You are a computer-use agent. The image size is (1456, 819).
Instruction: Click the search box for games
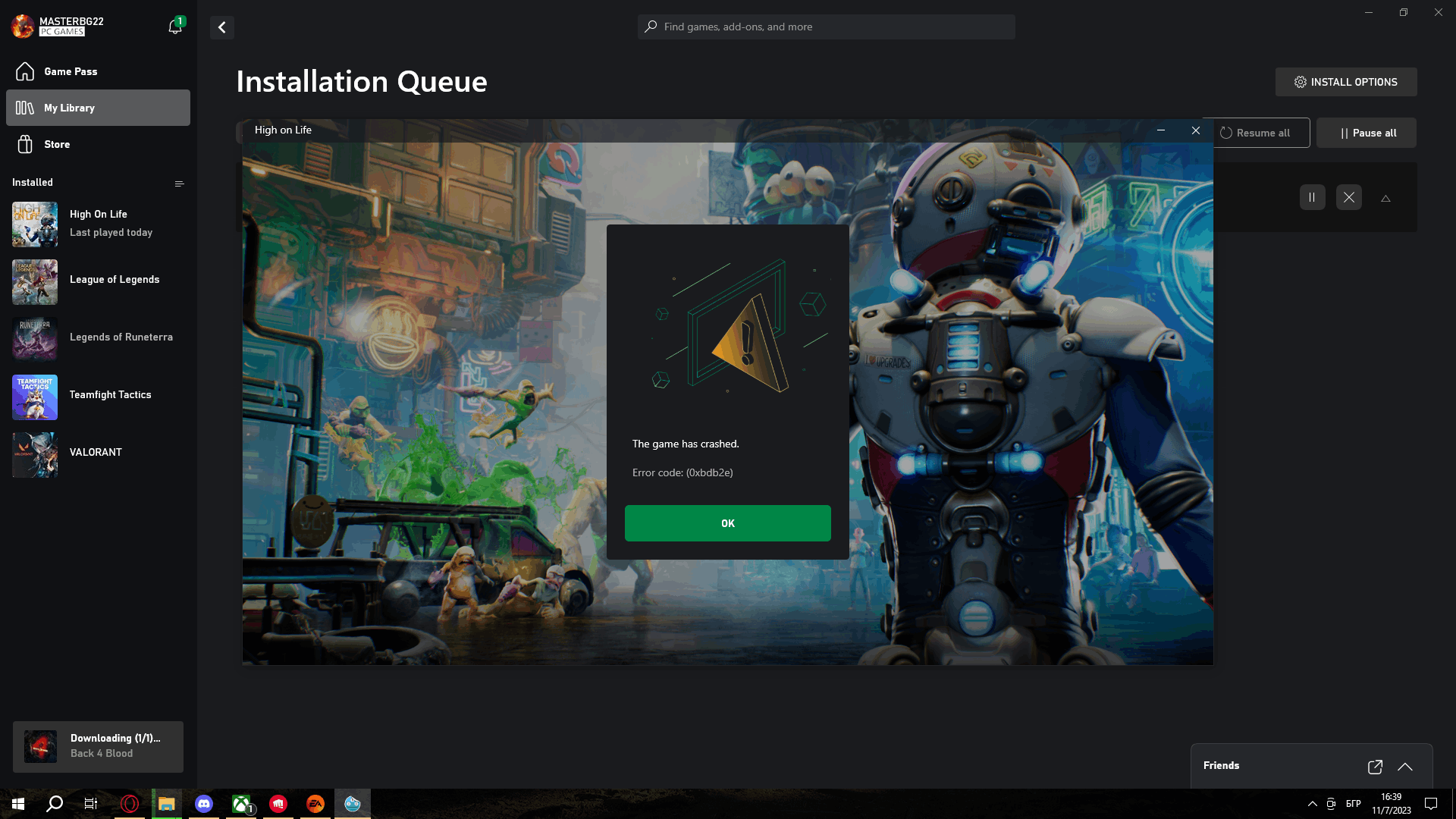(826, 27)
